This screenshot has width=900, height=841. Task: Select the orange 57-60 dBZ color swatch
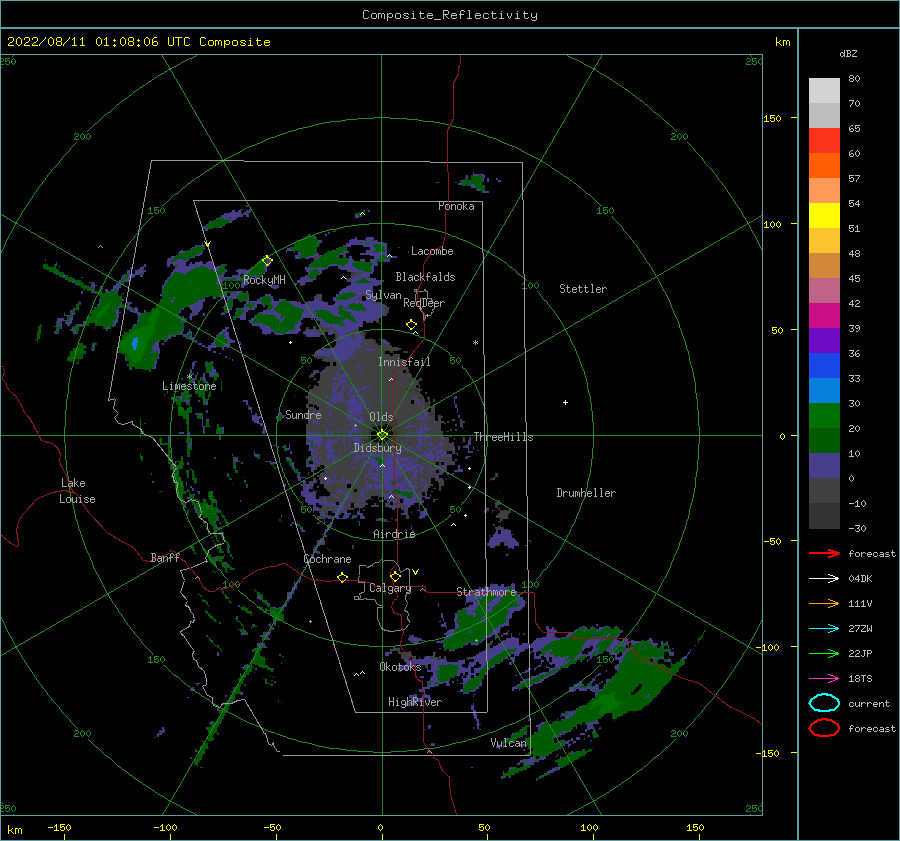point(824,166)
